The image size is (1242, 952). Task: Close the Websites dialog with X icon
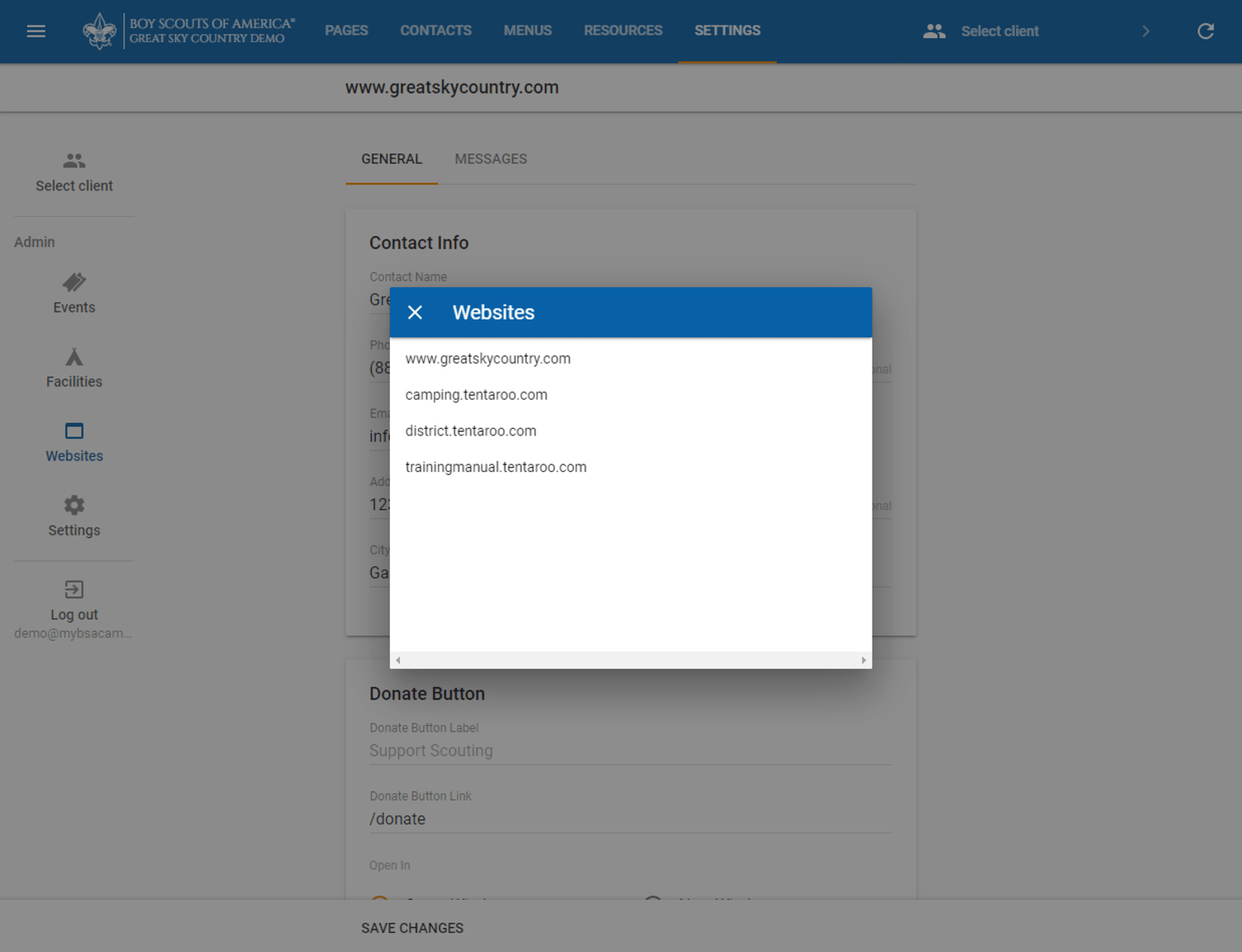click(415, 312)
